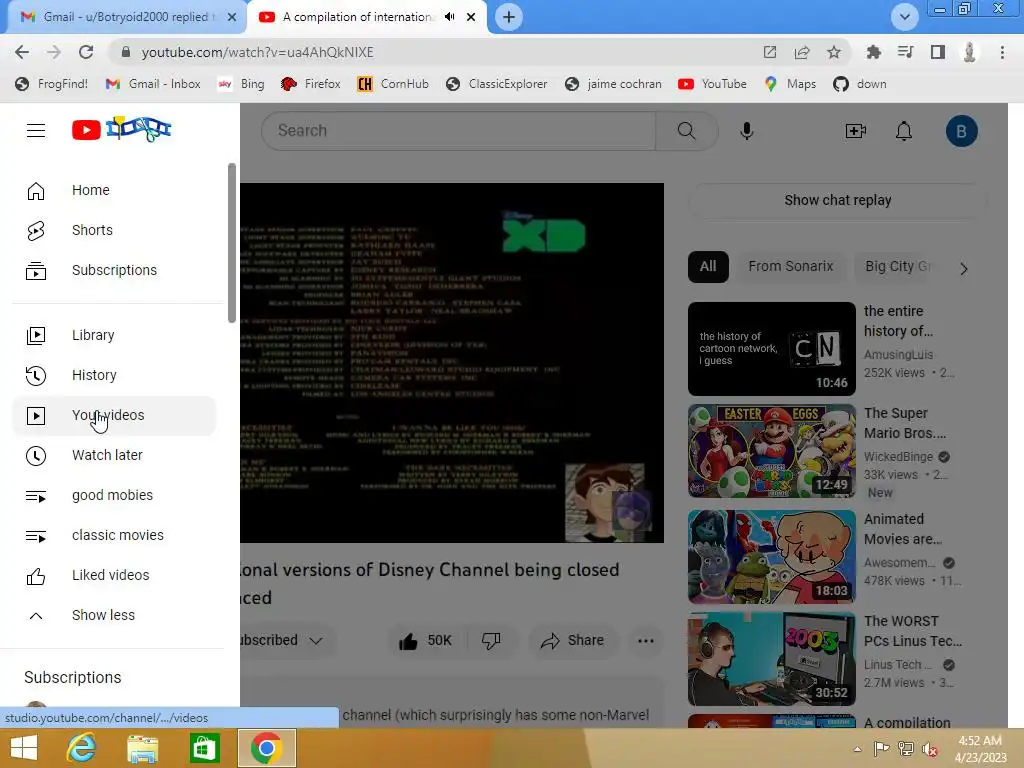Open the Animated Movies are video thumbnail
This screenshot has width=1024, height=768.
pos(771,556)
